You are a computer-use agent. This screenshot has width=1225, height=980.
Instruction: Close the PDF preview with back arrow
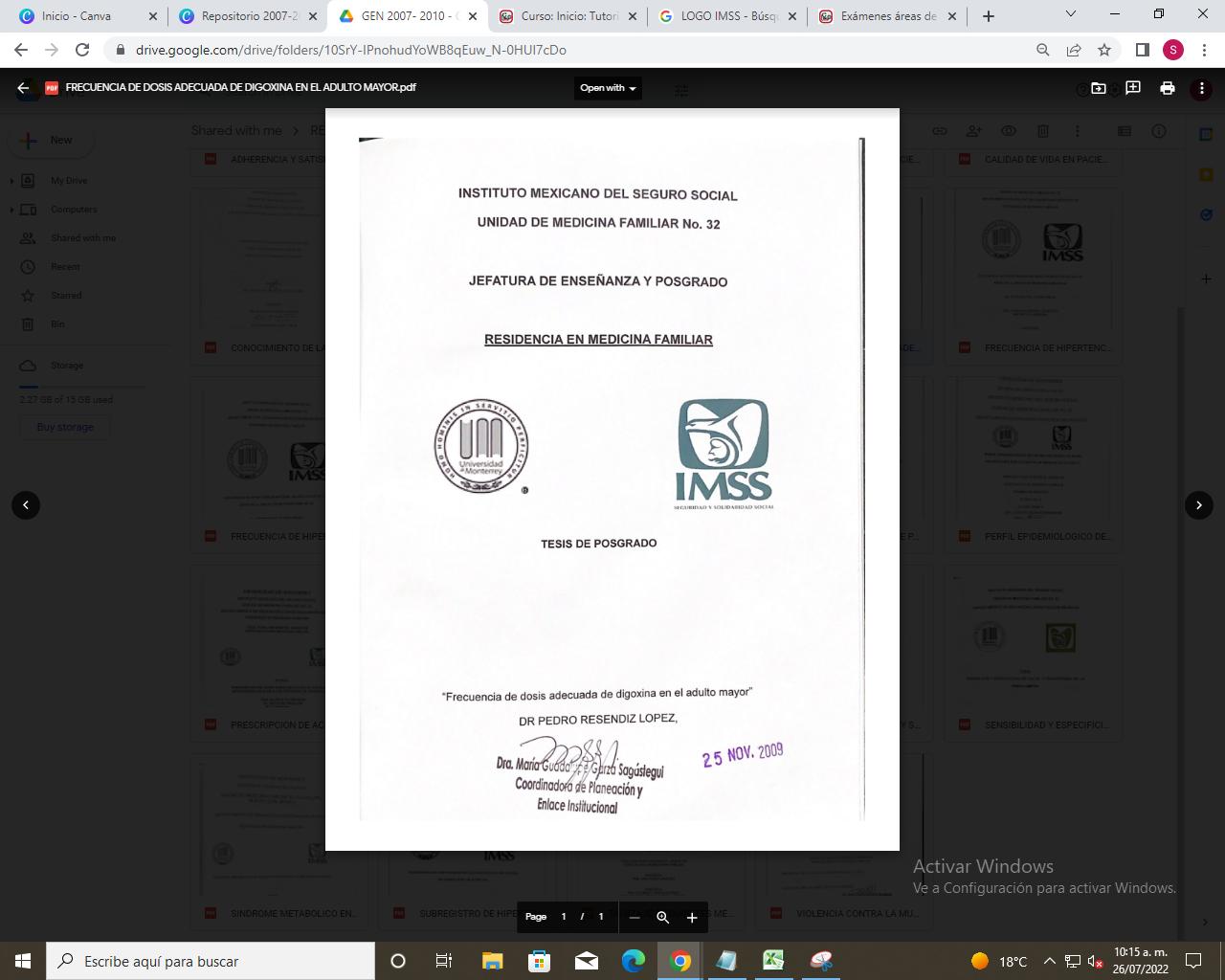(23, 88)
